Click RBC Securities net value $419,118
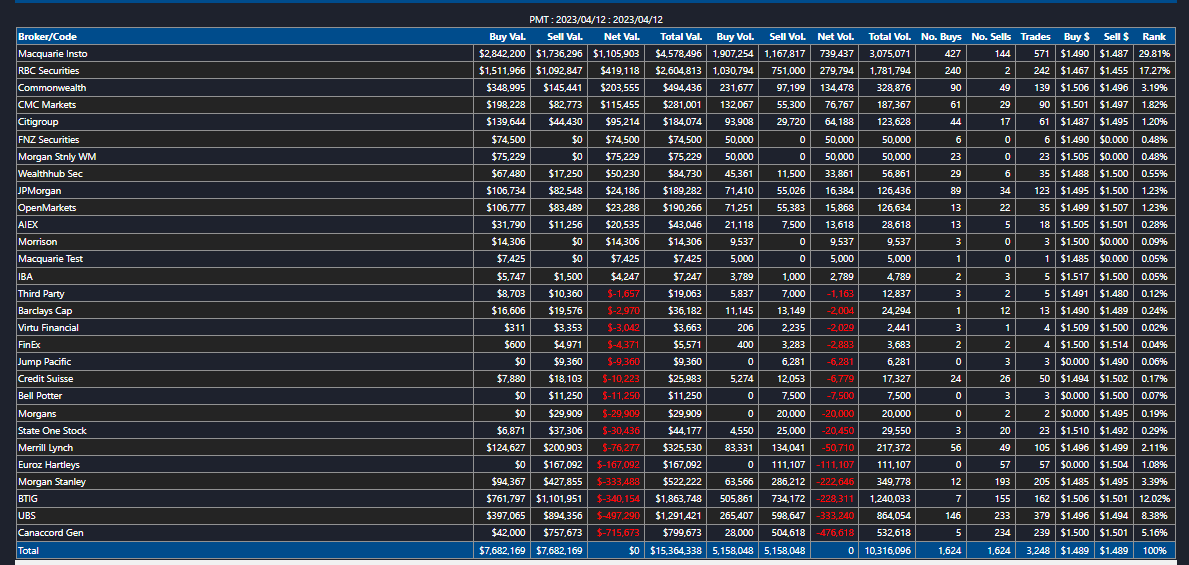The width and height of the screenshot is (1189, 565). (x=619, y=71)
